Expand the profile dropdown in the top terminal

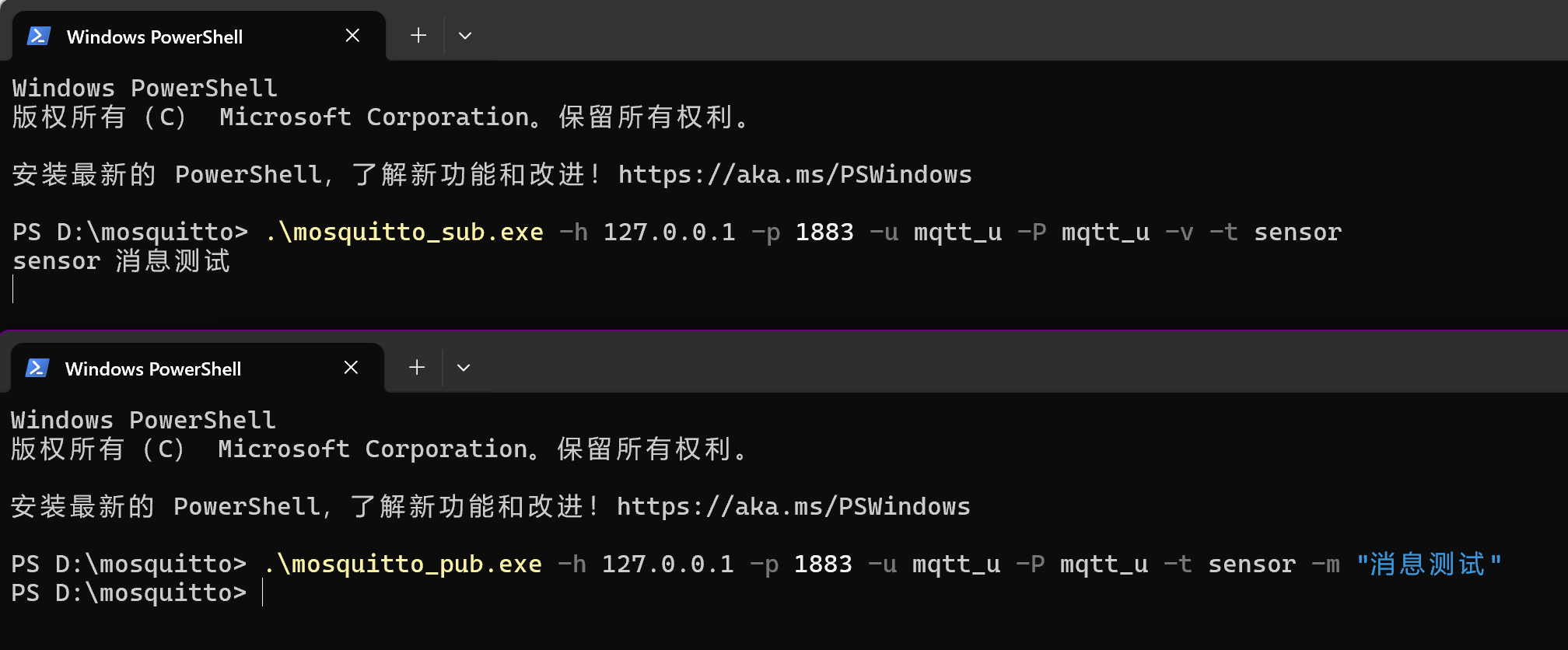(x=465, y=36)
